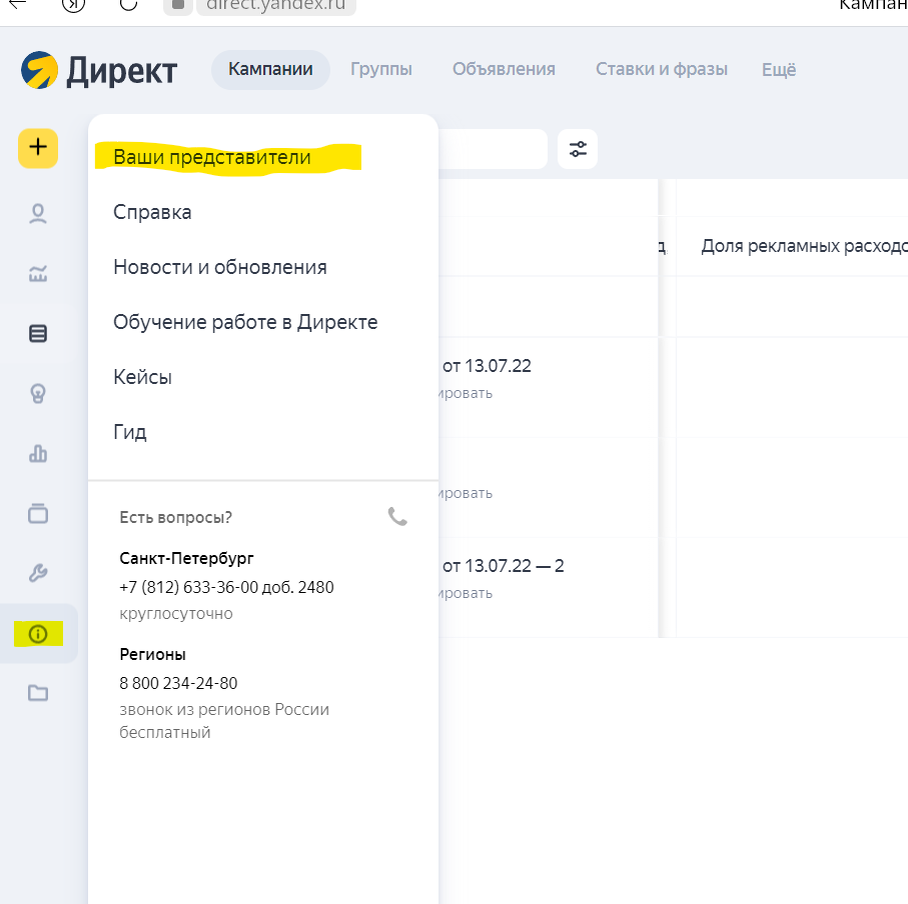Open the recommendations lightbulb icon
Viewport: 908px width, 904px height.
pyautogui.click(x=38, y=394)
